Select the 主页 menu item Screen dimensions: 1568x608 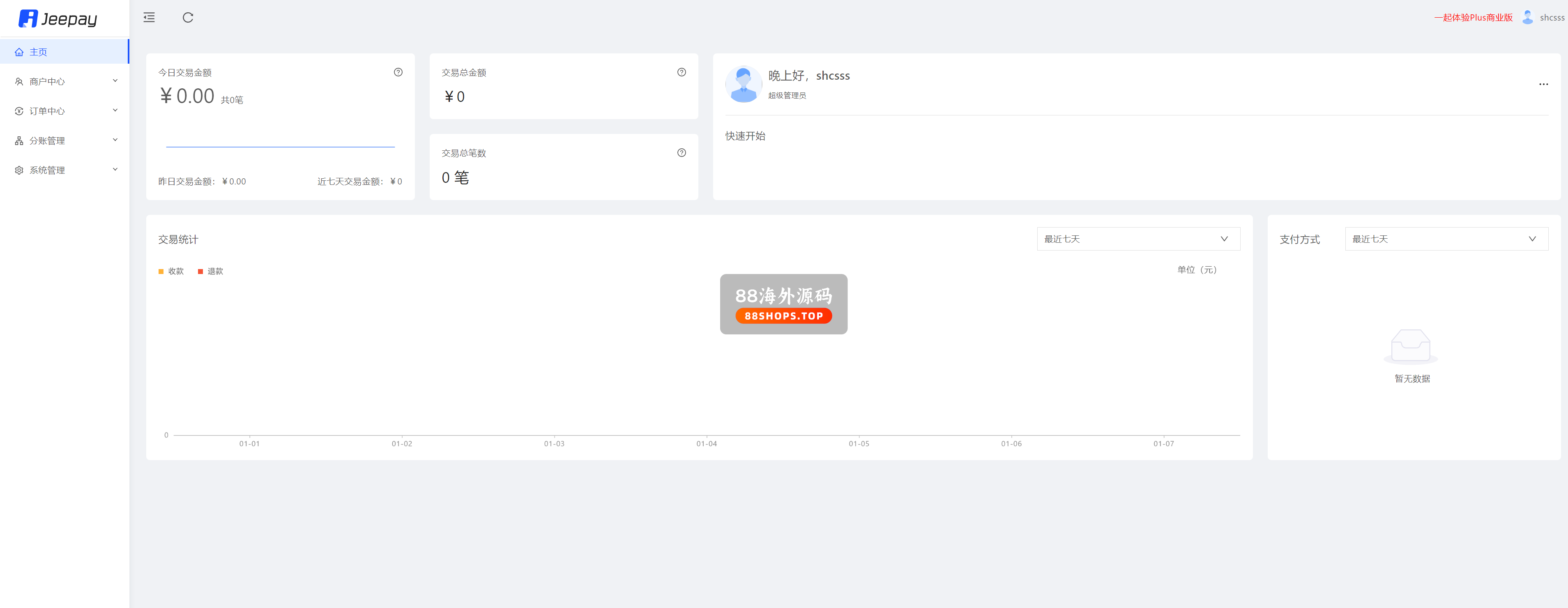coord(38,52)
